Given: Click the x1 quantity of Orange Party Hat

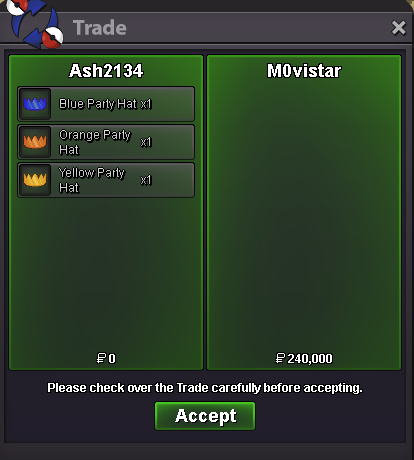Looking at the screenshot, I should (146, 142).
